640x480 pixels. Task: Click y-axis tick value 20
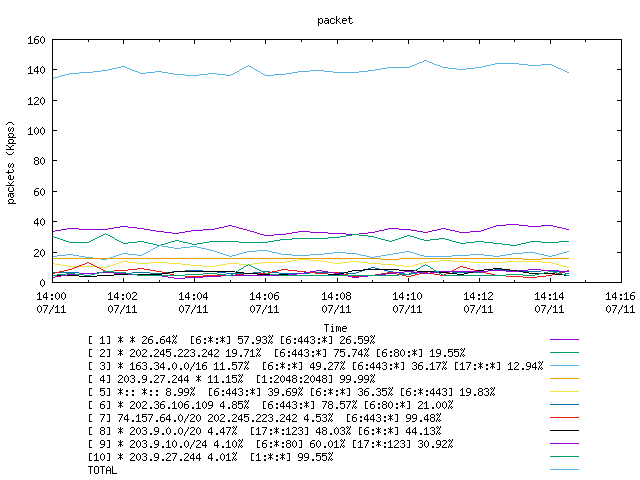[x=39, y=253]
